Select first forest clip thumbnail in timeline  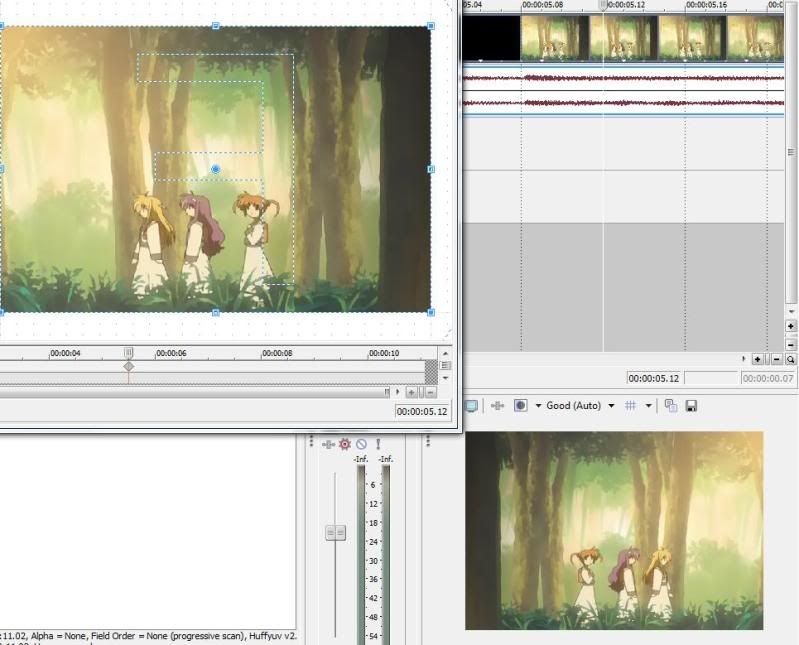pos(554,38)
